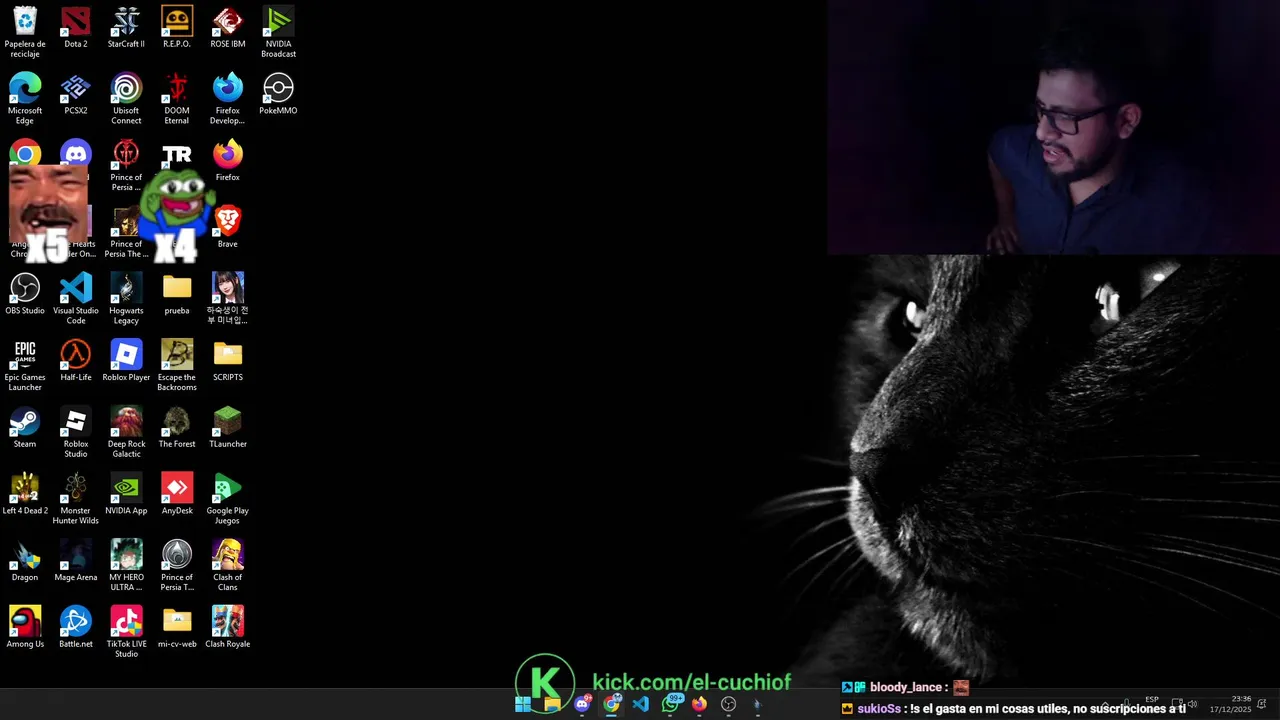This screenshot has height=720, width=1280.
Task: Launch Dota 2 from the desktop
Action: [x=76, y=28]
